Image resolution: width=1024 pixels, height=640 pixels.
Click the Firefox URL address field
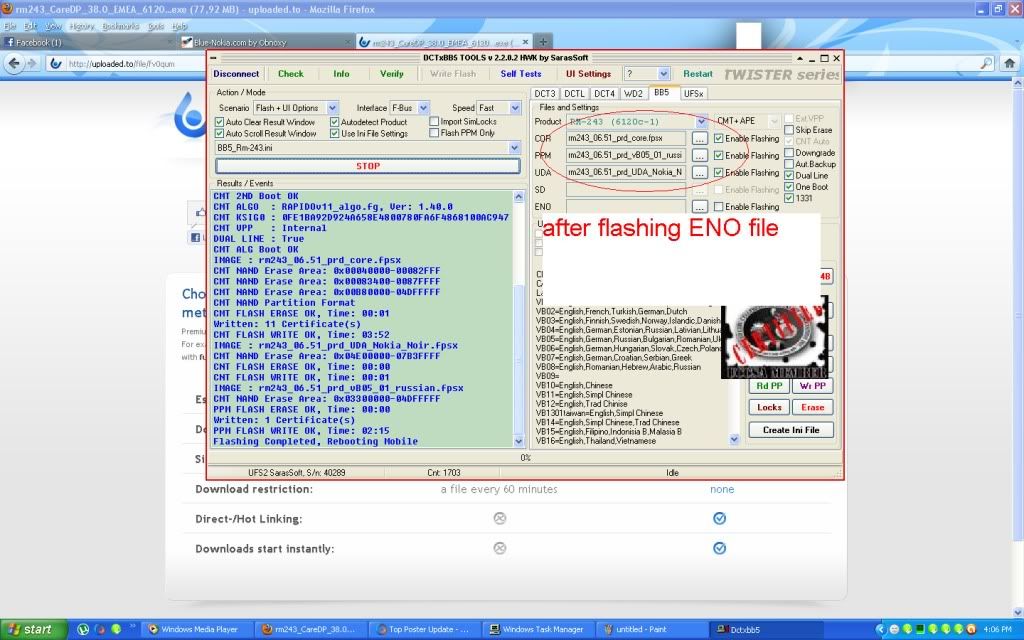click(x=124, y=63)
